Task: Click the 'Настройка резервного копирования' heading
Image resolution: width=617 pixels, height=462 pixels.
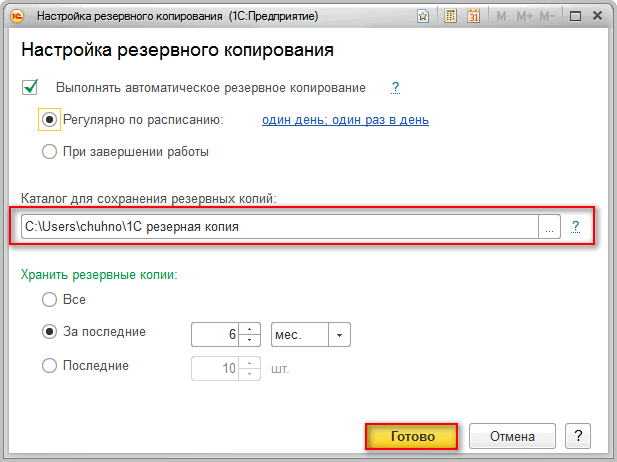Action: click(177, 50)
